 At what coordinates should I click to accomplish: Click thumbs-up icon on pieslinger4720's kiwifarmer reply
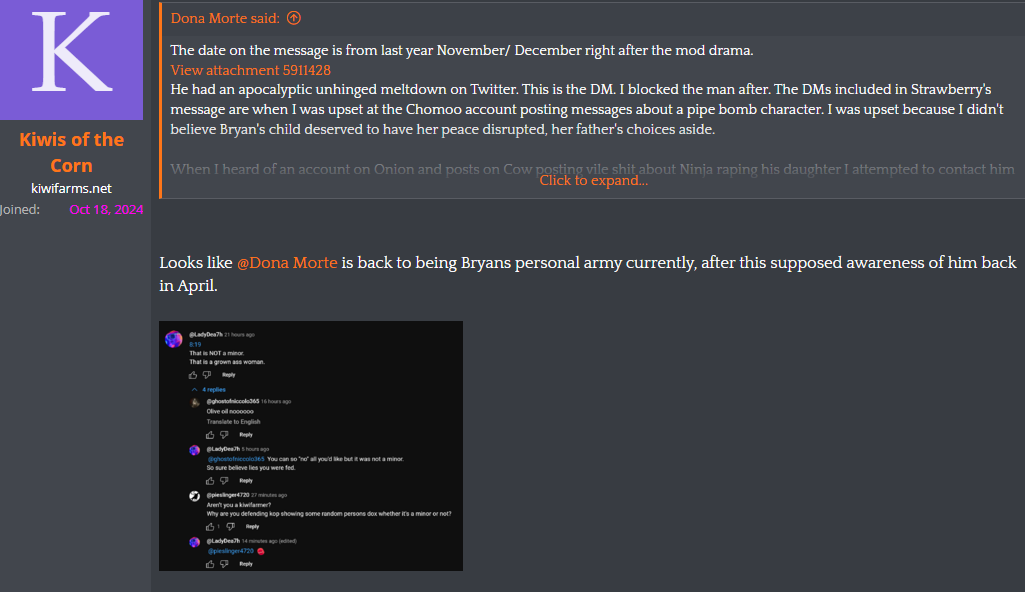tap(210, 527)
